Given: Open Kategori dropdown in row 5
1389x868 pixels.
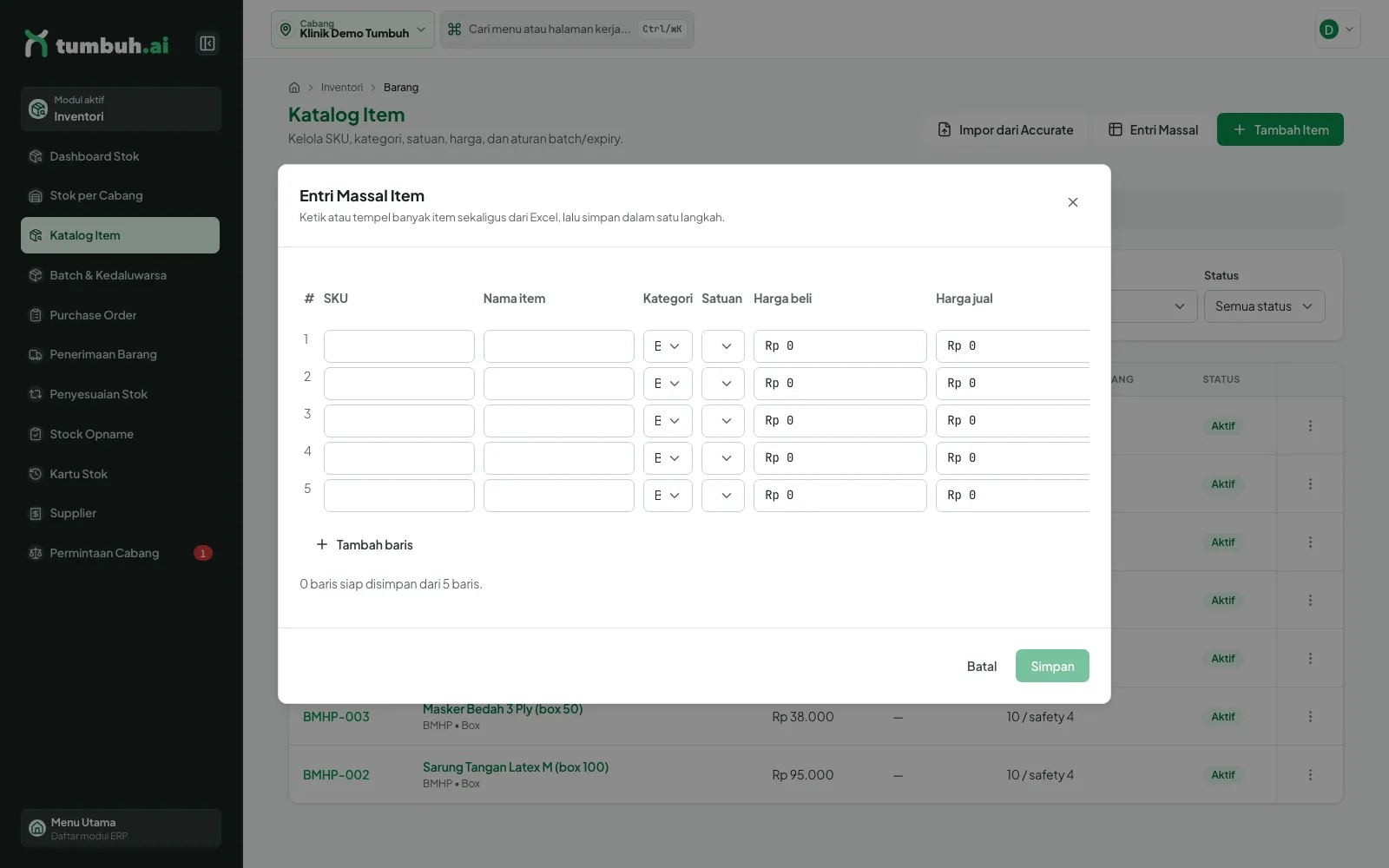Looking at the screenshot, I should click(x=668, y=496).
